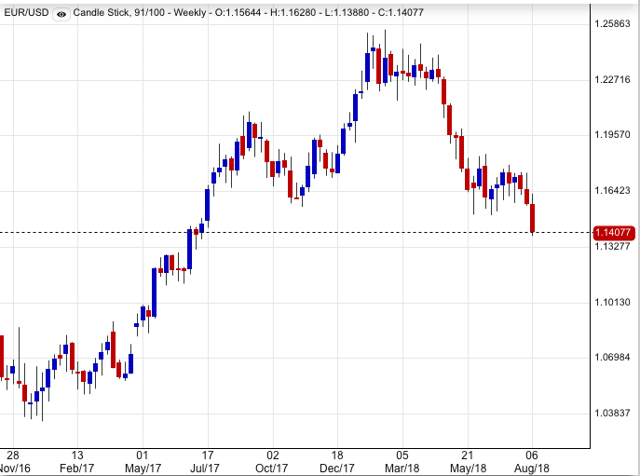640x476 pixels.
Task: Click the 21 May/18 date axis label
Action: pos(468,462)
